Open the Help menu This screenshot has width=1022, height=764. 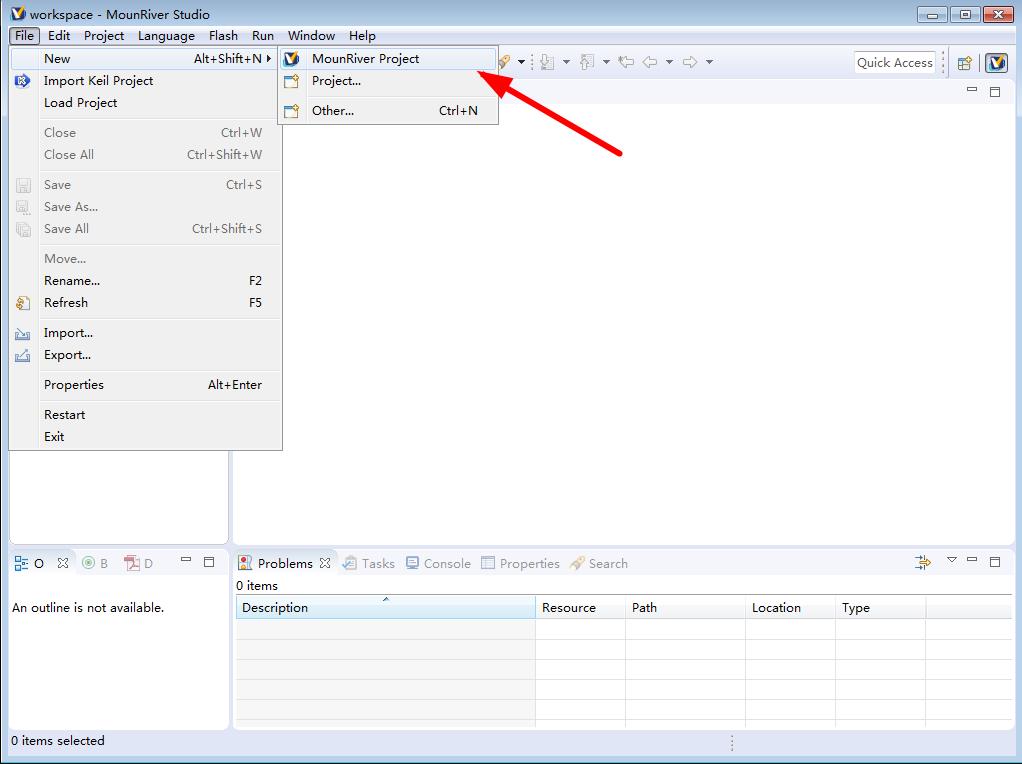click(x=362, y=36)
